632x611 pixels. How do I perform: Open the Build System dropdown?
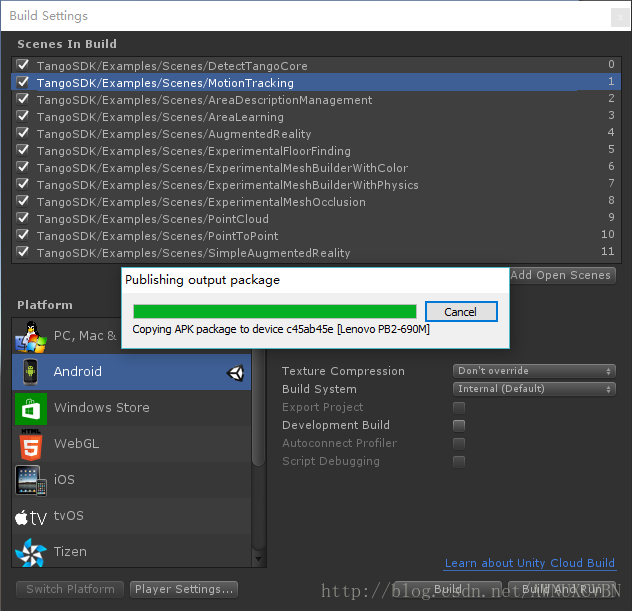534,389
